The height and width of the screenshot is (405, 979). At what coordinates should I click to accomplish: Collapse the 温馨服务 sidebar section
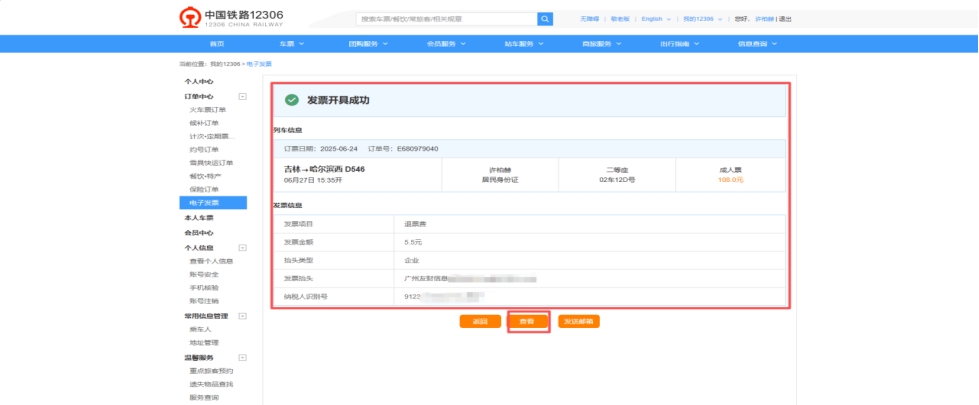[x=243, y=358]
